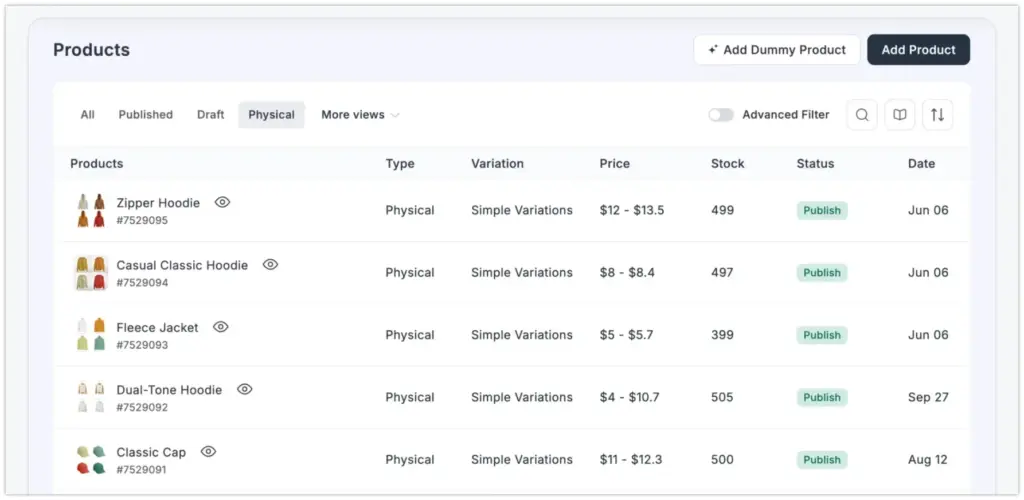
Task: Click the eye icon next to Classic Cap
Action: point(208,452)
